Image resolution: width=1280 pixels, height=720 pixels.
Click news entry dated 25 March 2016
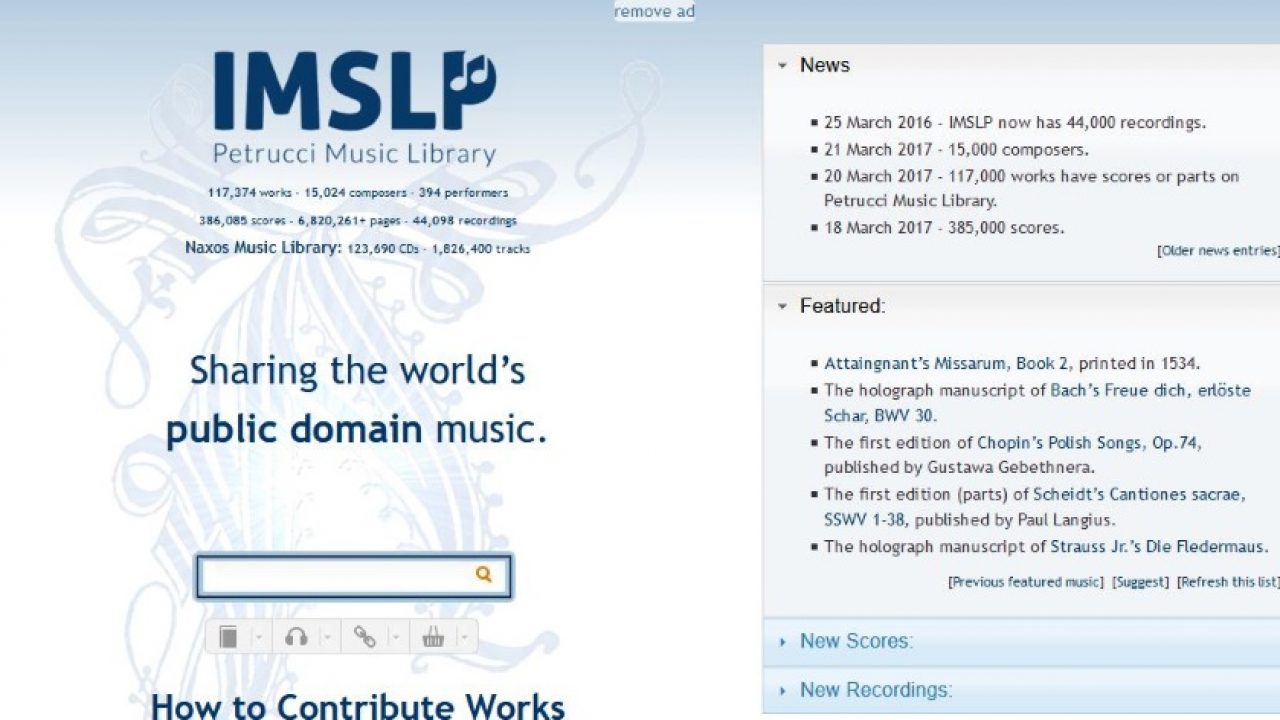click(1015, 123)
